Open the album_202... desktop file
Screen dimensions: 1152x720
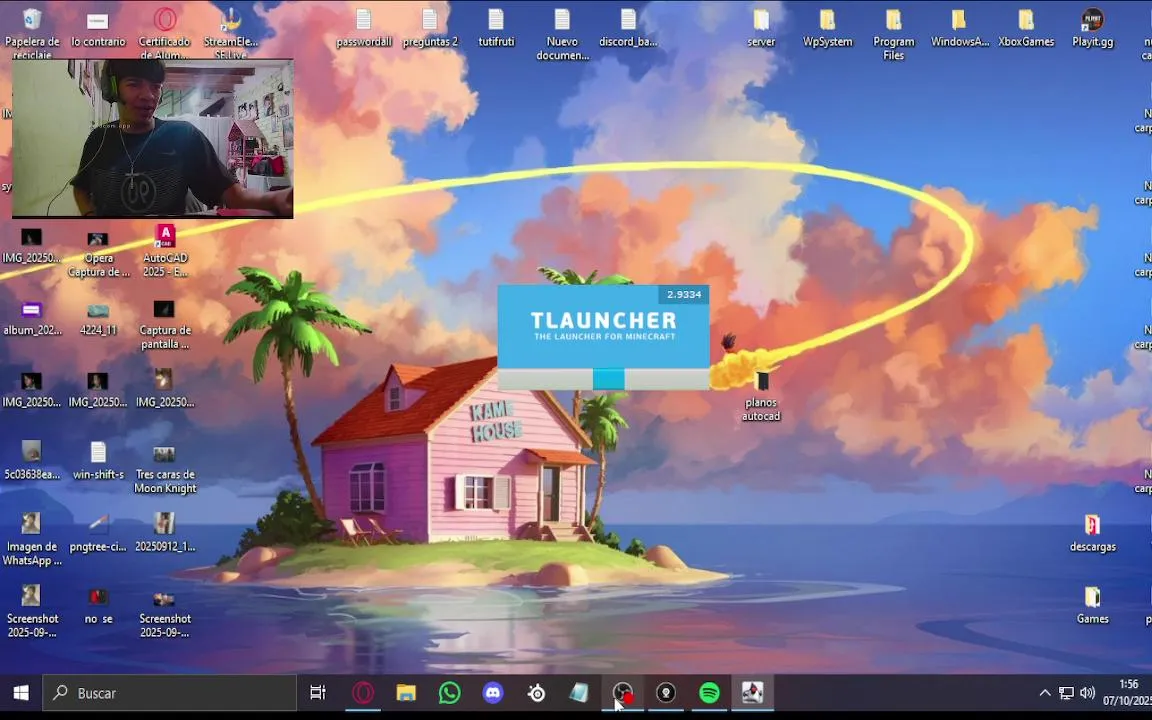pos(32,318)
